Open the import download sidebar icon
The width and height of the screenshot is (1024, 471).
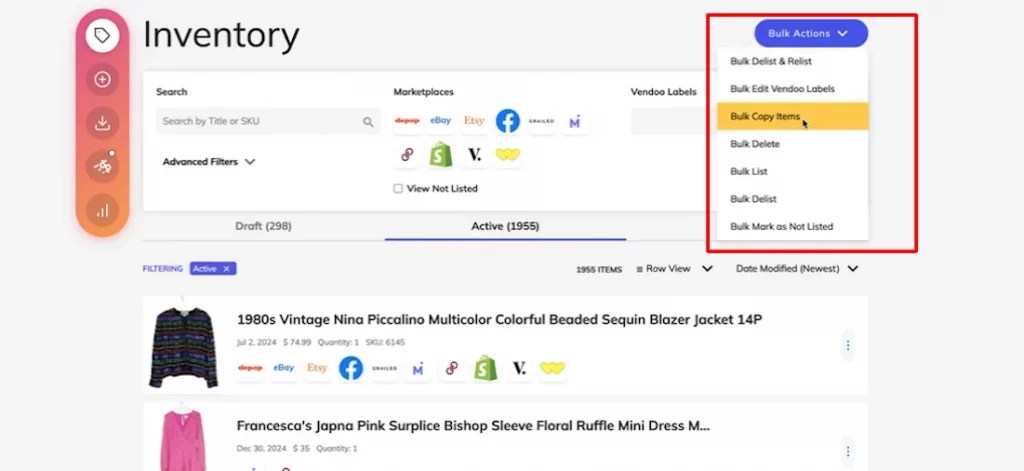click(x=102, y=124)
